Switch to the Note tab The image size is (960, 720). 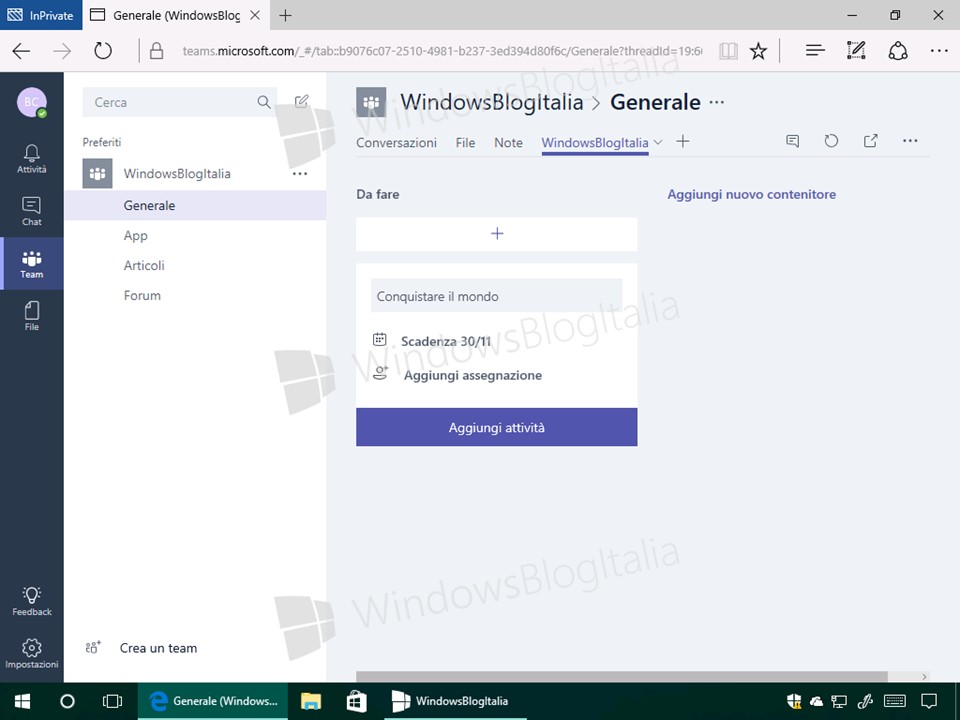click(x=508, y=143)
